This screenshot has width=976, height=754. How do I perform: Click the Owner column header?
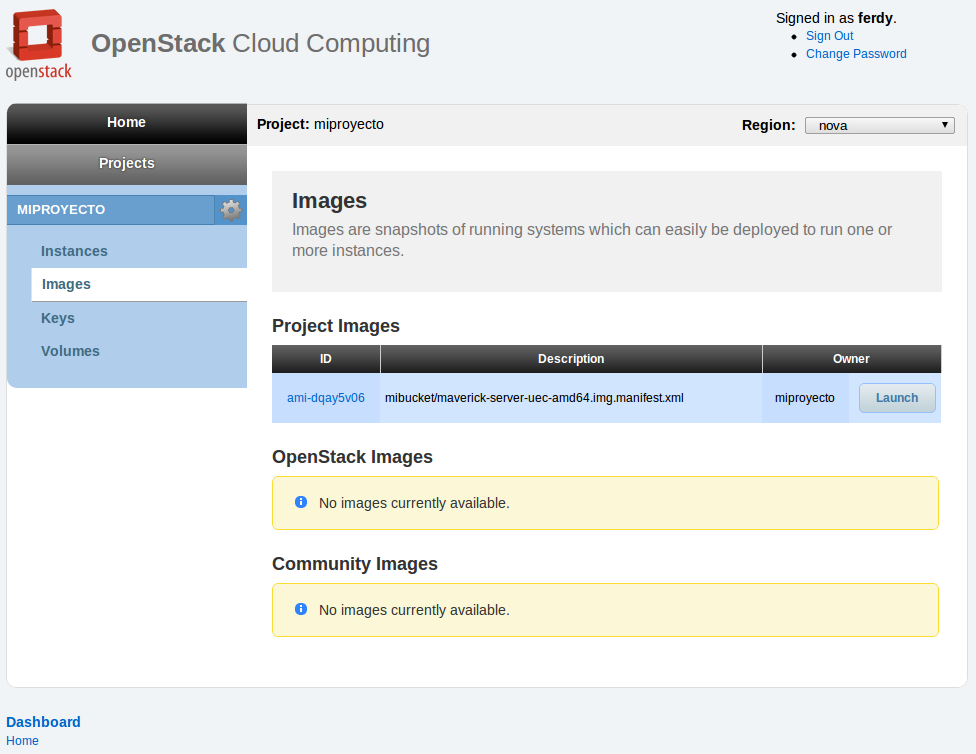click(851, 359)
